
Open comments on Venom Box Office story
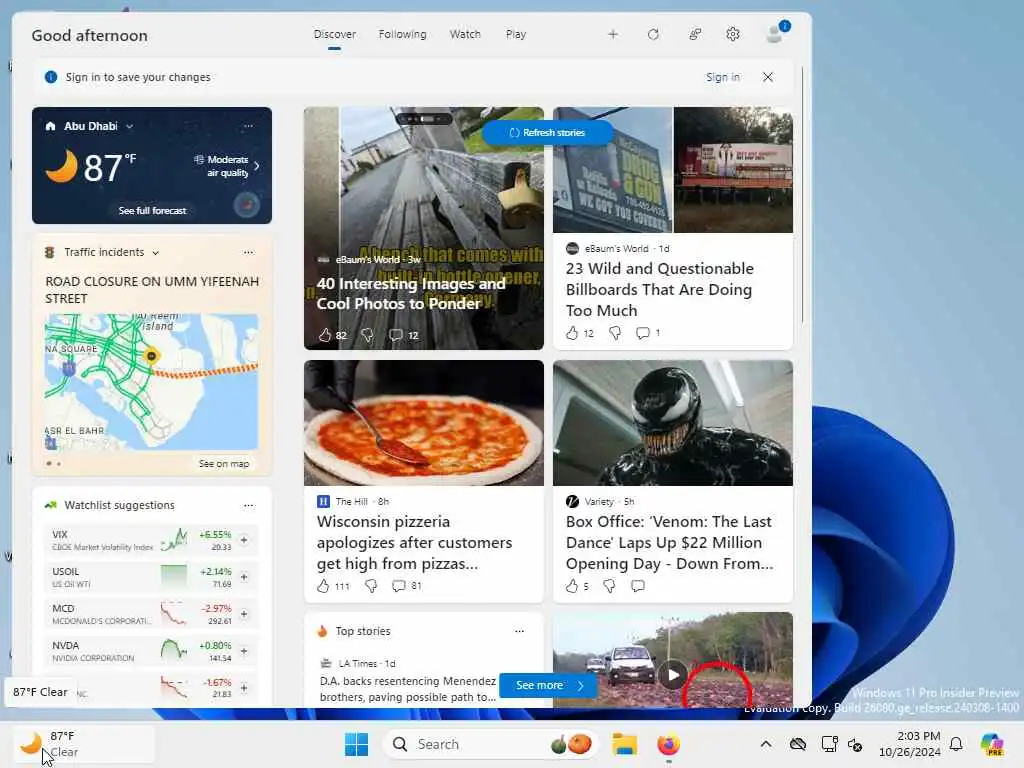tap(638, 586)
